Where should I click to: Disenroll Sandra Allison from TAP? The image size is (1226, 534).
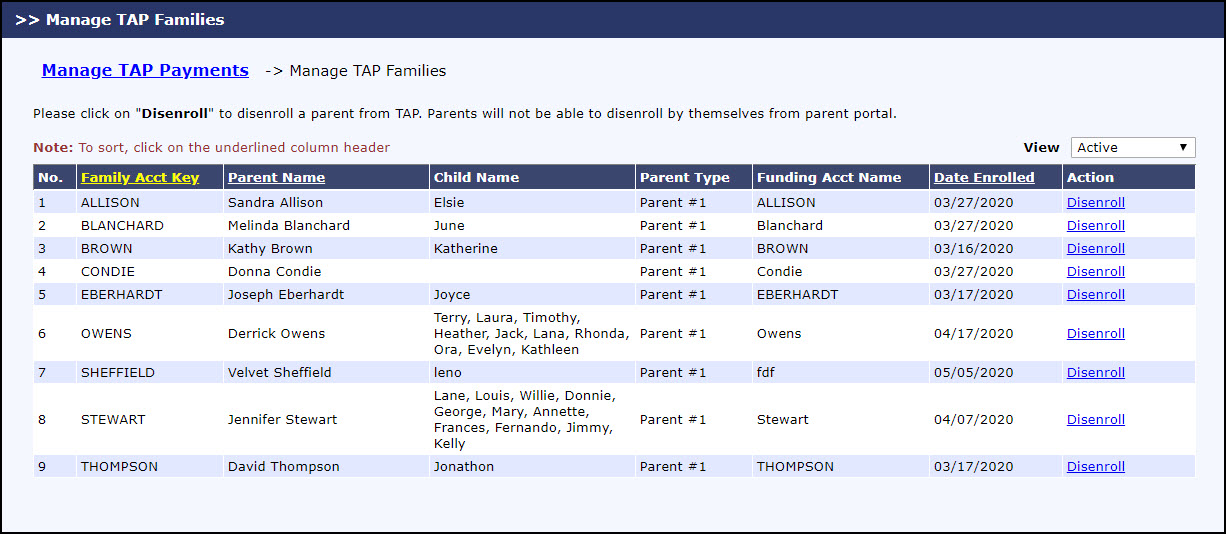tap(1095, 202)
